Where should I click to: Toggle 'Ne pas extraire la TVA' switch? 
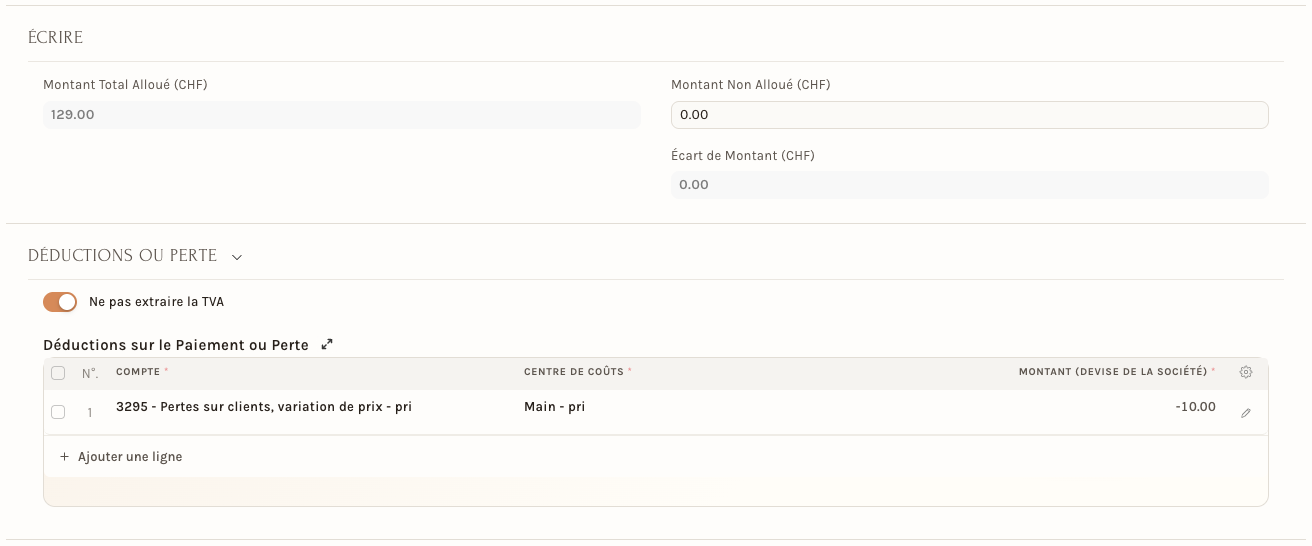[x=60, y=302]
